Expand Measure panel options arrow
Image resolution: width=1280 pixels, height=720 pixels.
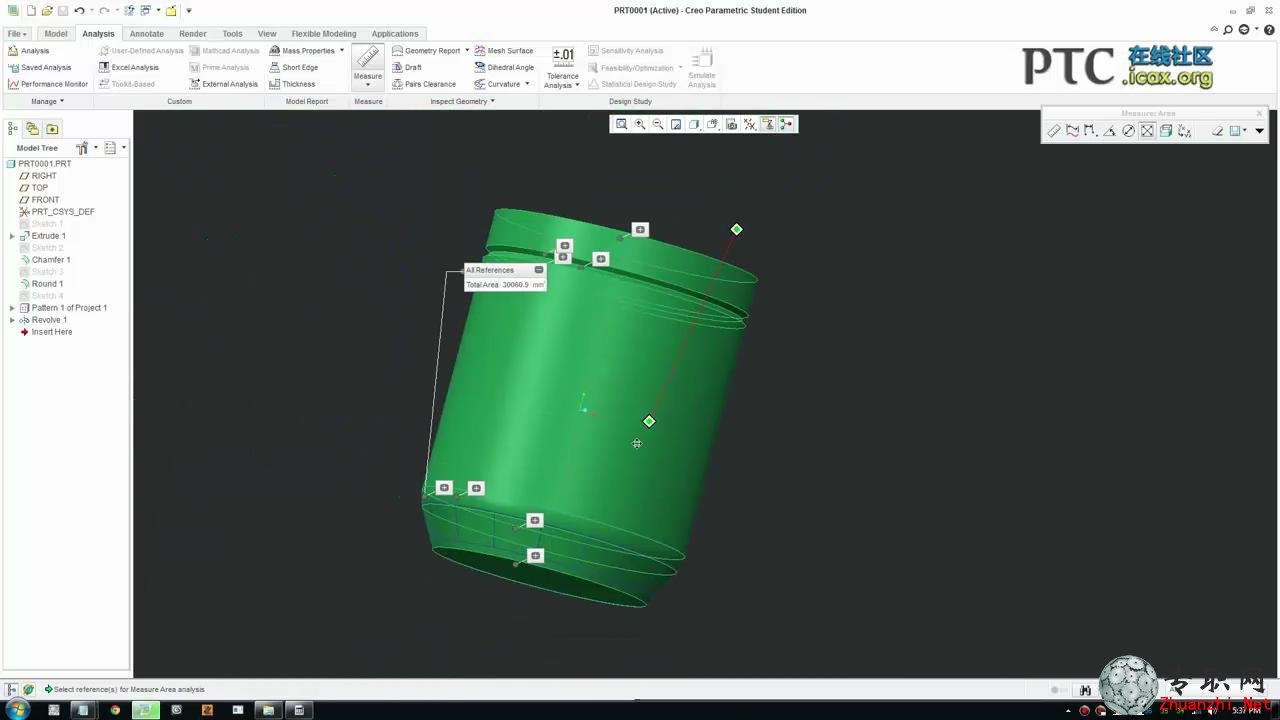pos(1259,131)
